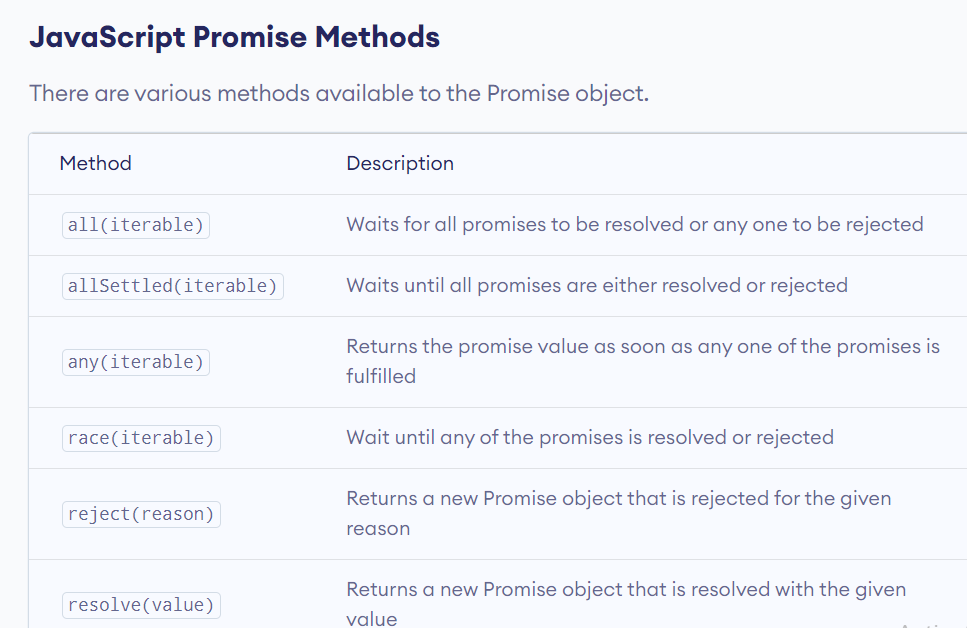
Task: Click description about rejected for the given reason
Action: 619,513
